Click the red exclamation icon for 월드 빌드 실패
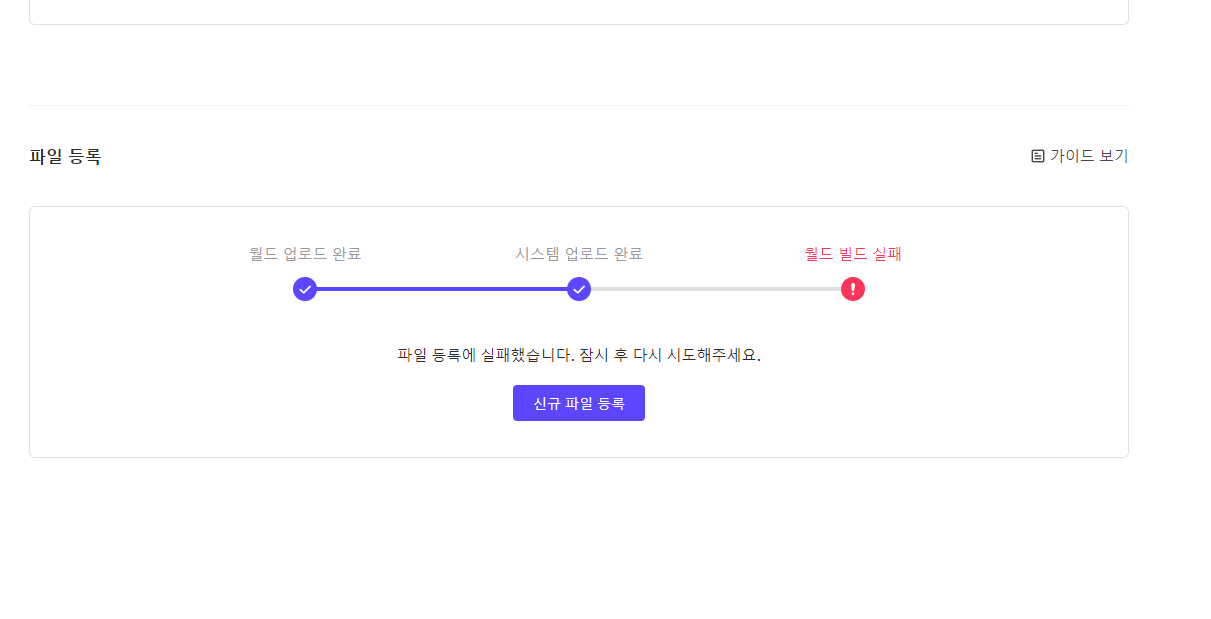This screenshot has width=1211, height=619. 852,289
